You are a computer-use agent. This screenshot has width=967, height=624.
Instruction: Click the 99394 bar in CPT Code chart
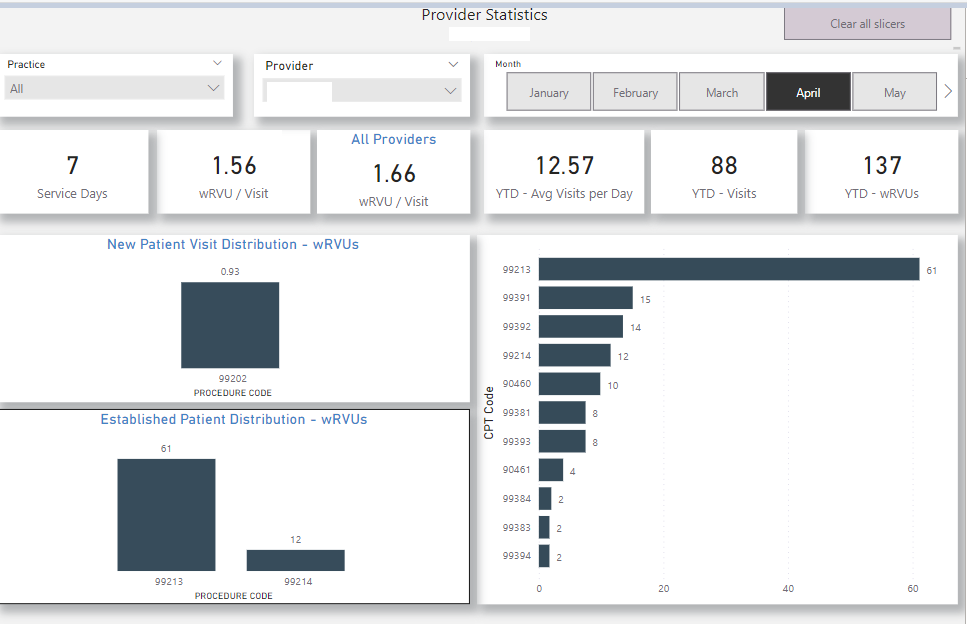tap(544, 556)
